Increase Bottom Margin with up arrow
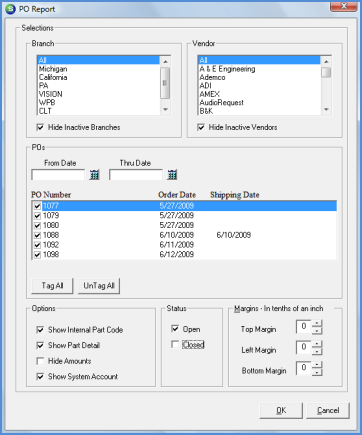 click(x=317, y=365)
